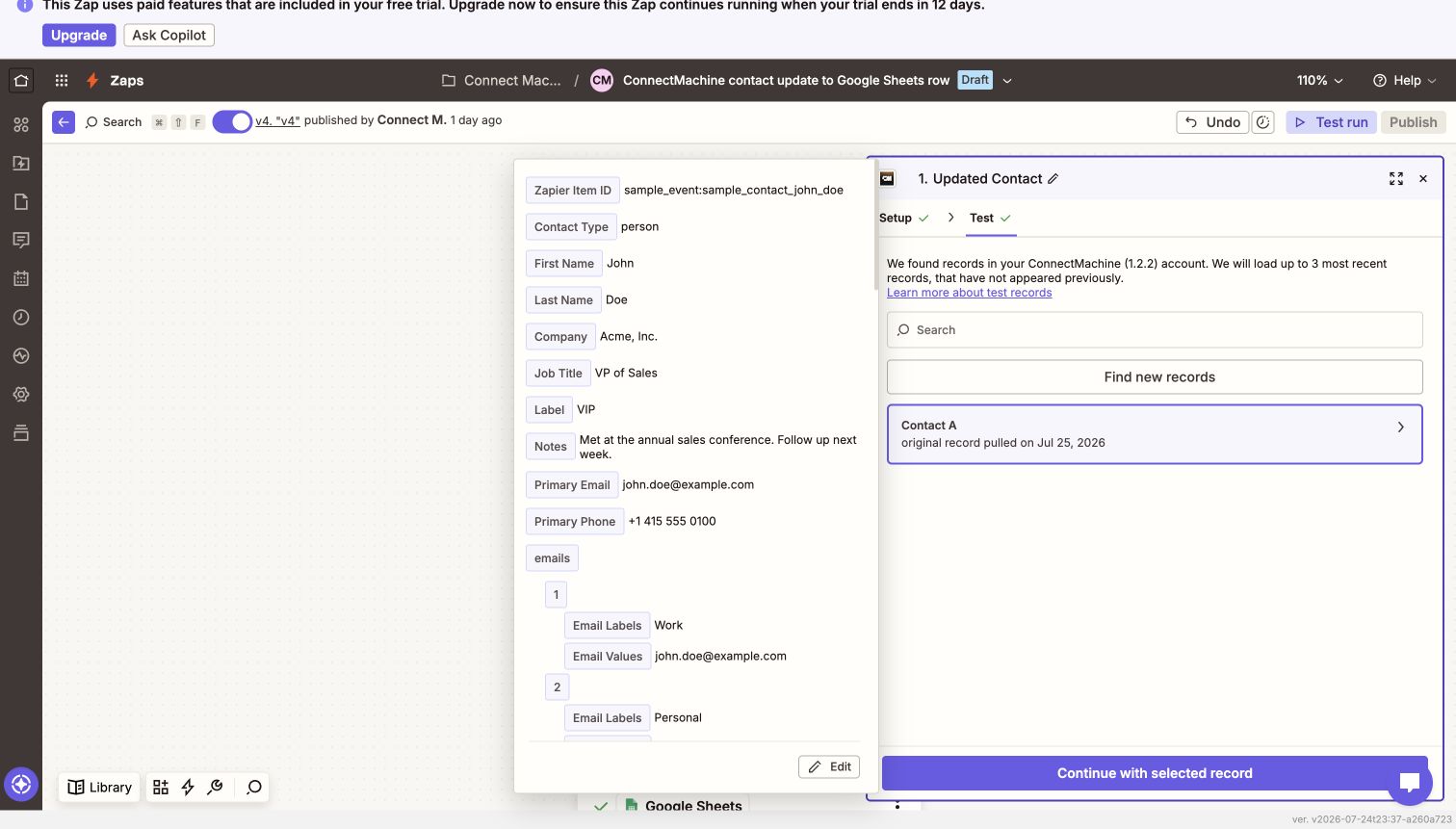The image size is (1456, 829).
Task: Select the Zapier Item ID field label
Action: pyautogui.click(x=572, y=191)
